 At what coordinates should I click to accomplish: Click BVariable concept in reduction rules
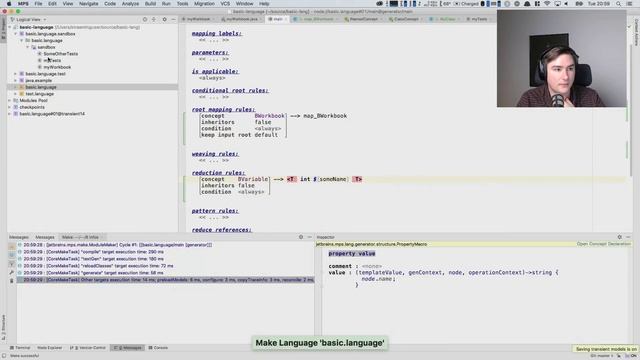(253, 179)
